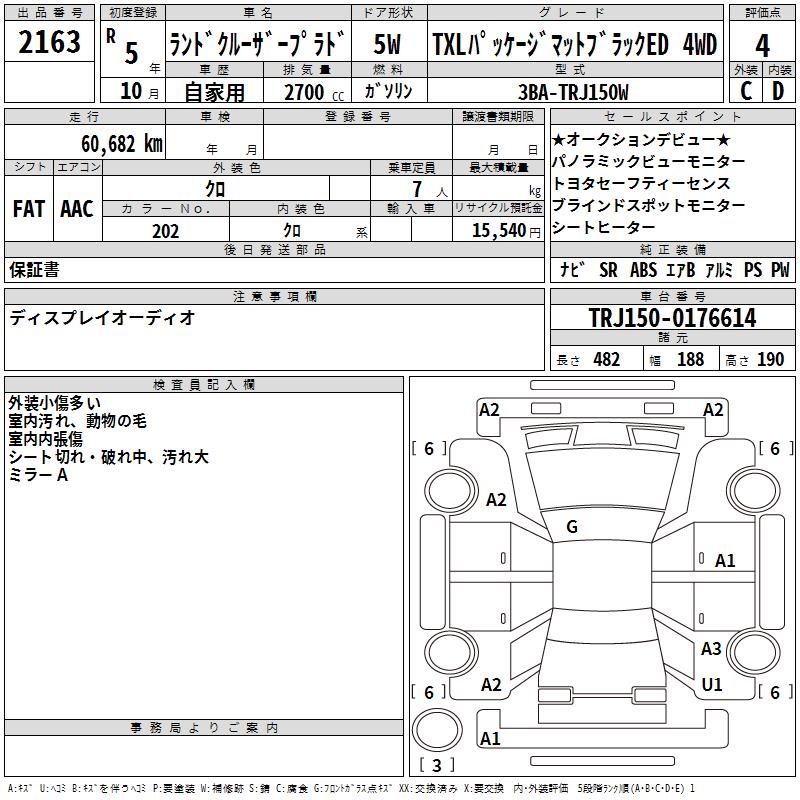This screenshot has height=800, width=800.
Task: Click the FAT shift type cell
Action: click(29, 209)
